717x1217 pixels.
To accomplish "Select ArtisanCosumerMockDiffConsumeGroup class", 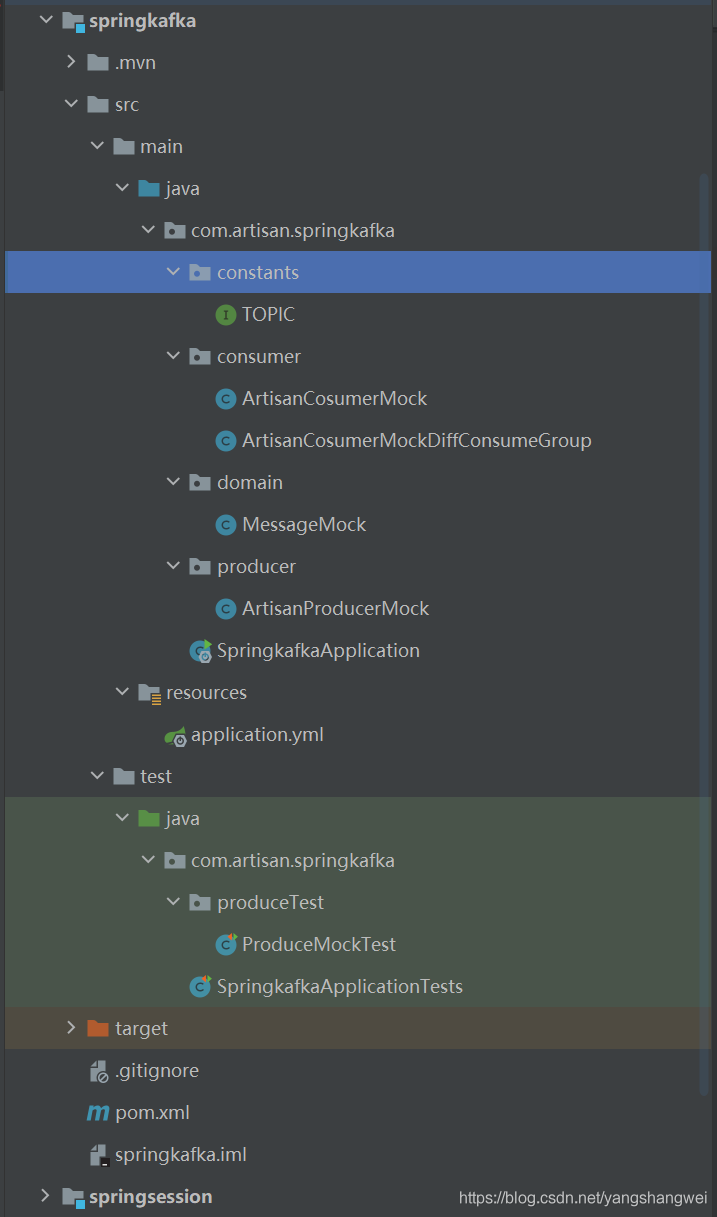I will click(x=416, y=441).
